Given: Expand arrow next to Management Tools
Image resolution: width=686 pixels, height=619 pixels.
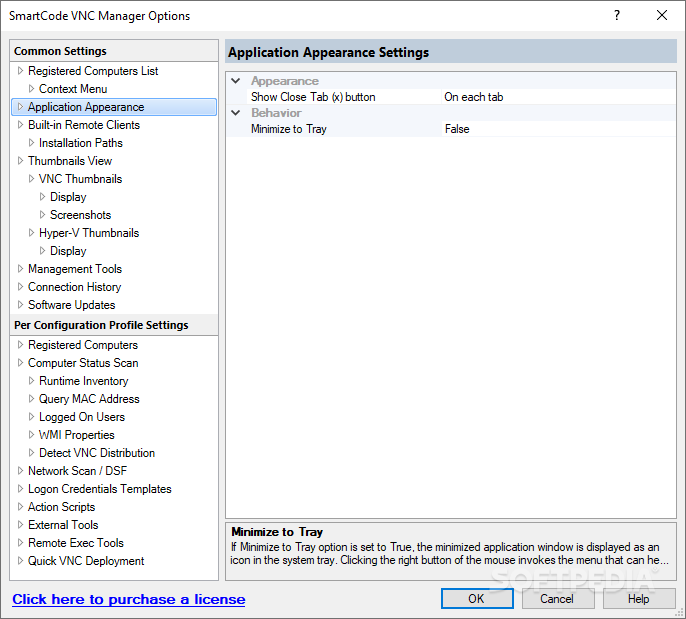Looking at the screenshot, I should [x=20, y=269].
